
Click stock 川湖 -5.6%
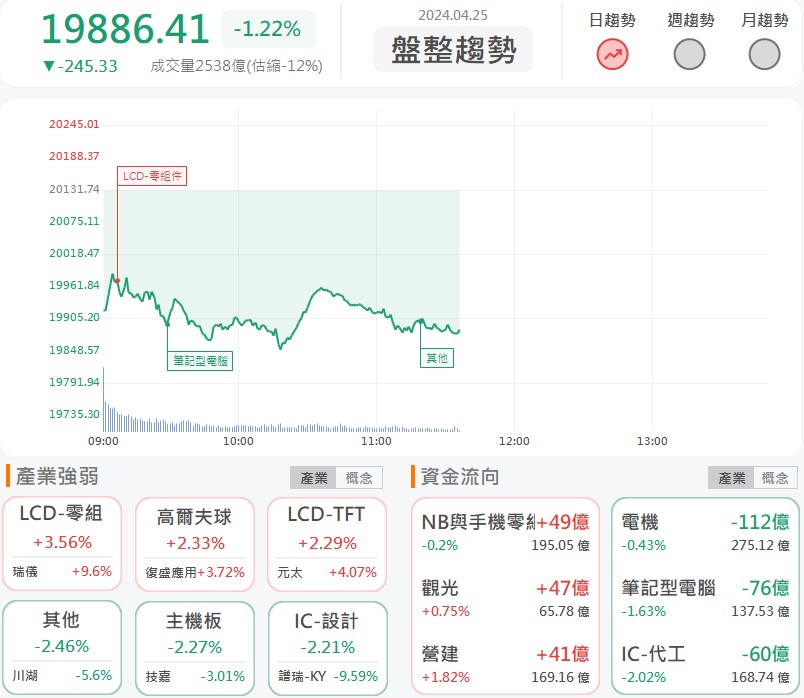[62, 675]
